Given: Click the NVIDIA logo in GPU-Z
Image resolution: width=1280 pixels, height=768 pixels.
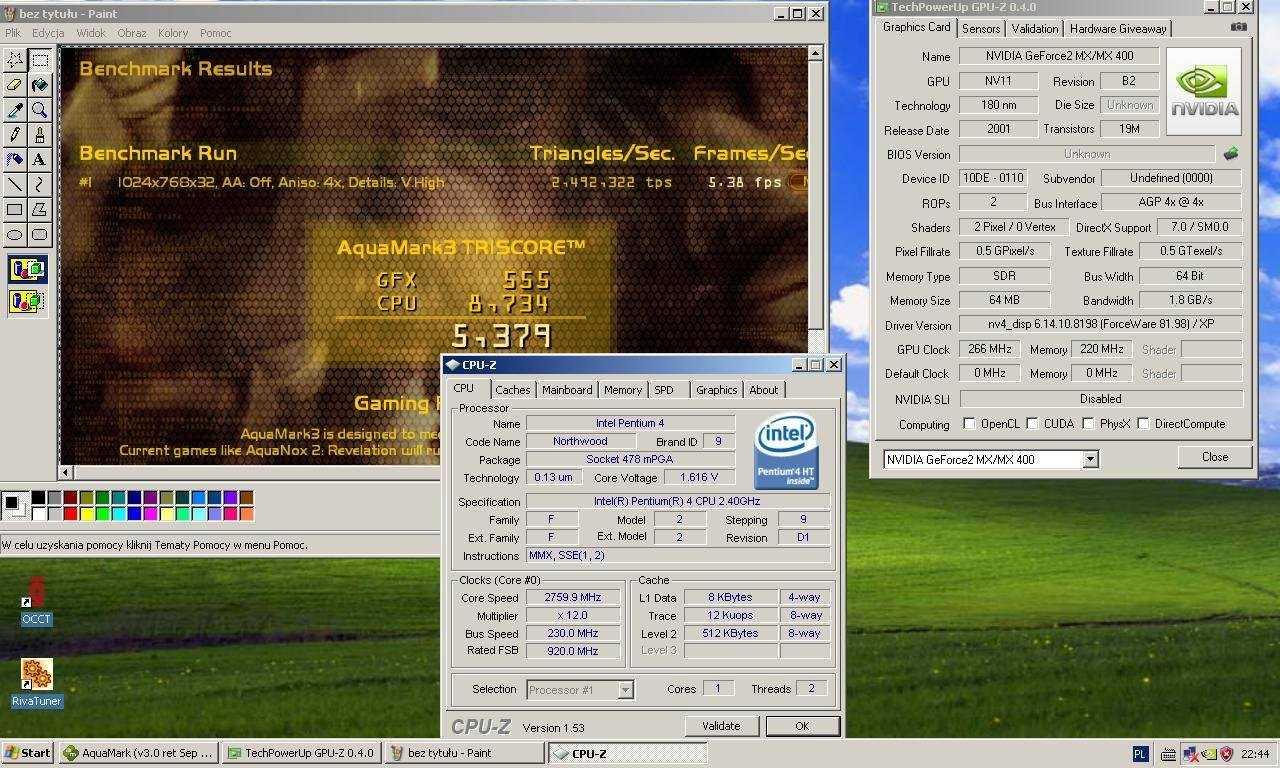Looking at the screenshot, I should (1204, 91).
